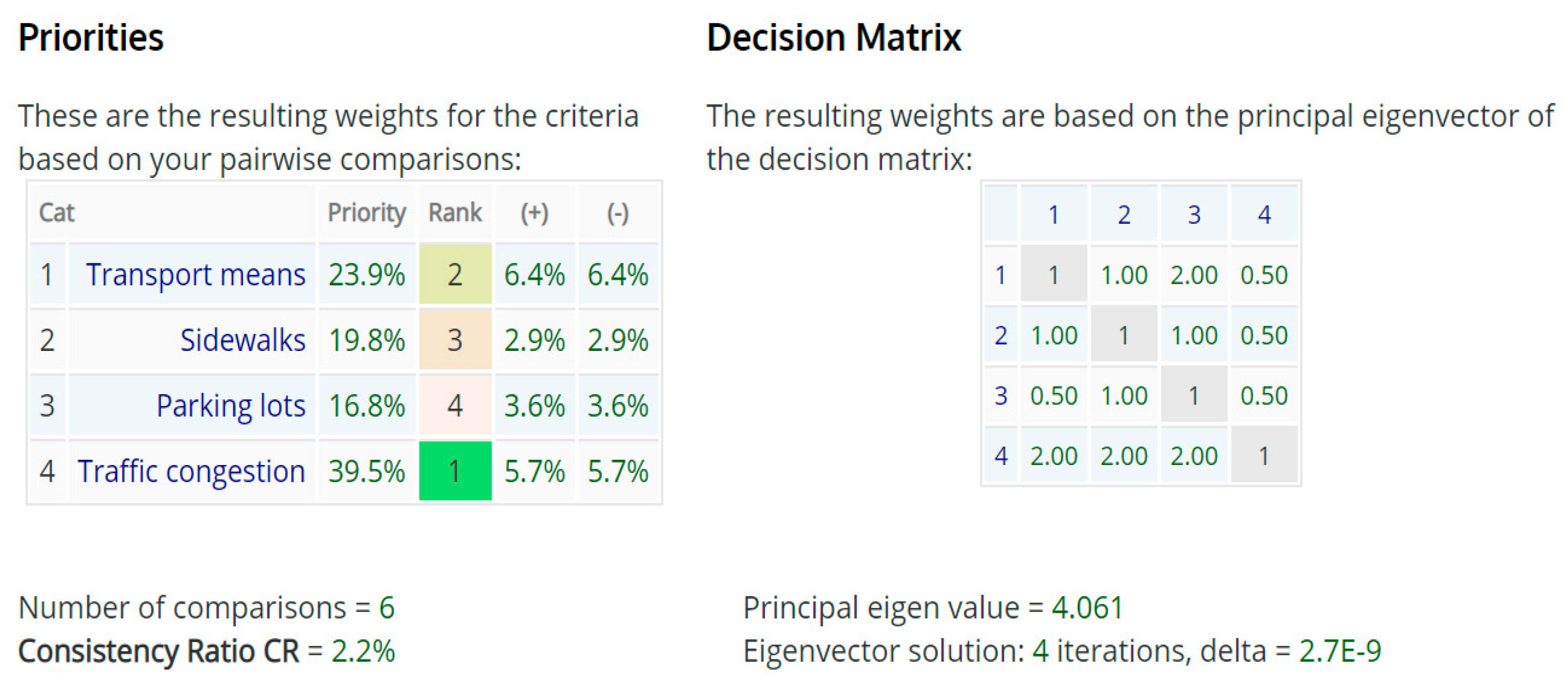
Task: Click the Priorities heading
Action: pos(91,38)
